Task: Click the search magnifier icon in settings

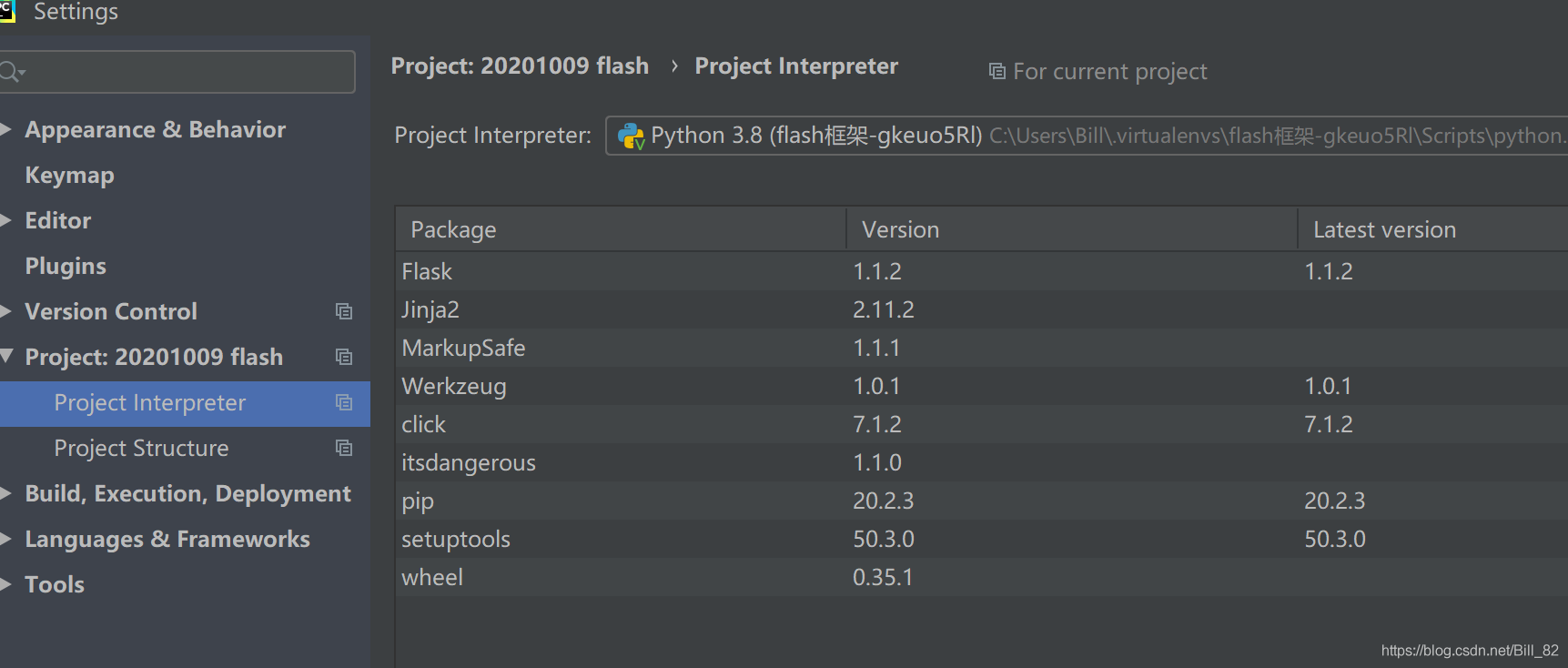Action: click(11, 72)
